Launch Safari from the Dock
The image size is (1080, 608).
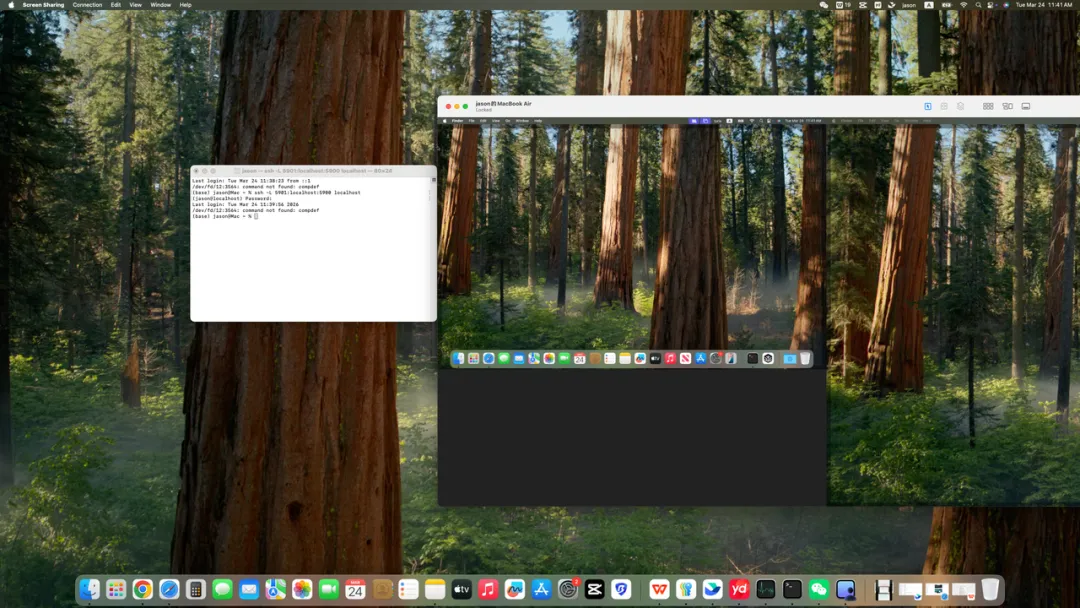point(169,589)
